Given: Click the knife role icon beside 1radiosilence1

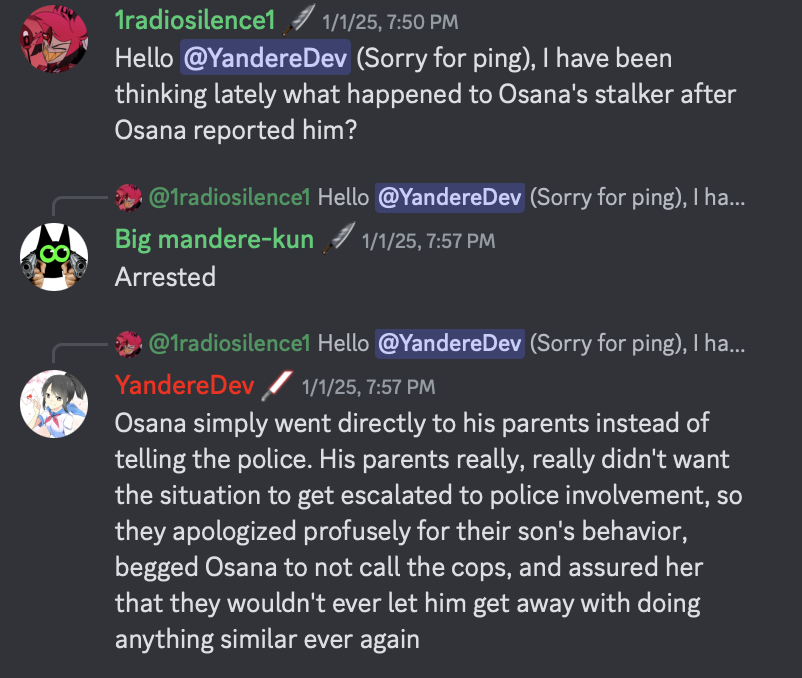Looking at the screenshot, I should [x=297, y=18].
